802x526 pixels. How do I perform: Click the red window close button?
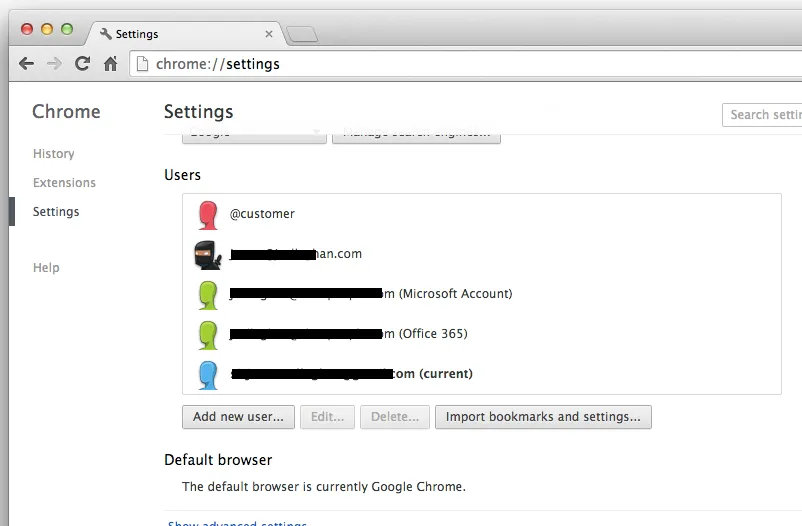(27, 29)
